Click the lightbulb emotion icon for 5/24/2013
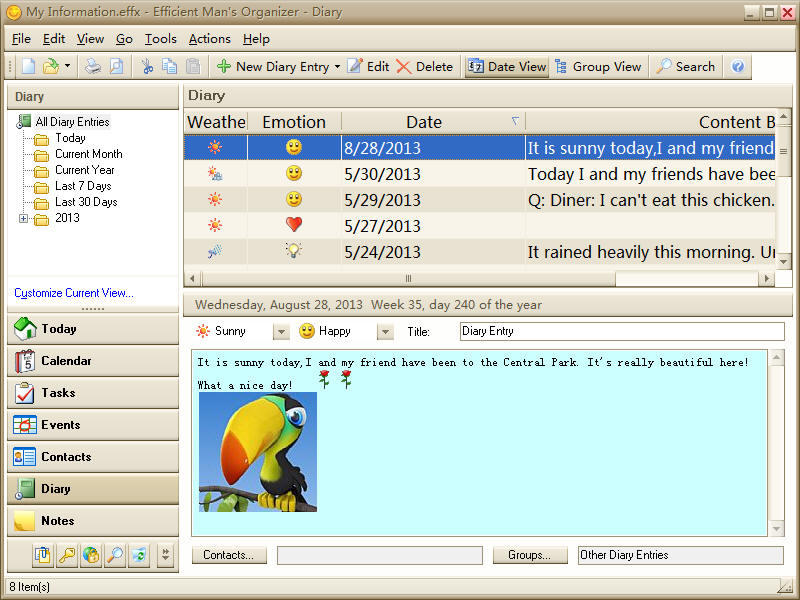800x600 pixels. [x=293, y=250]
